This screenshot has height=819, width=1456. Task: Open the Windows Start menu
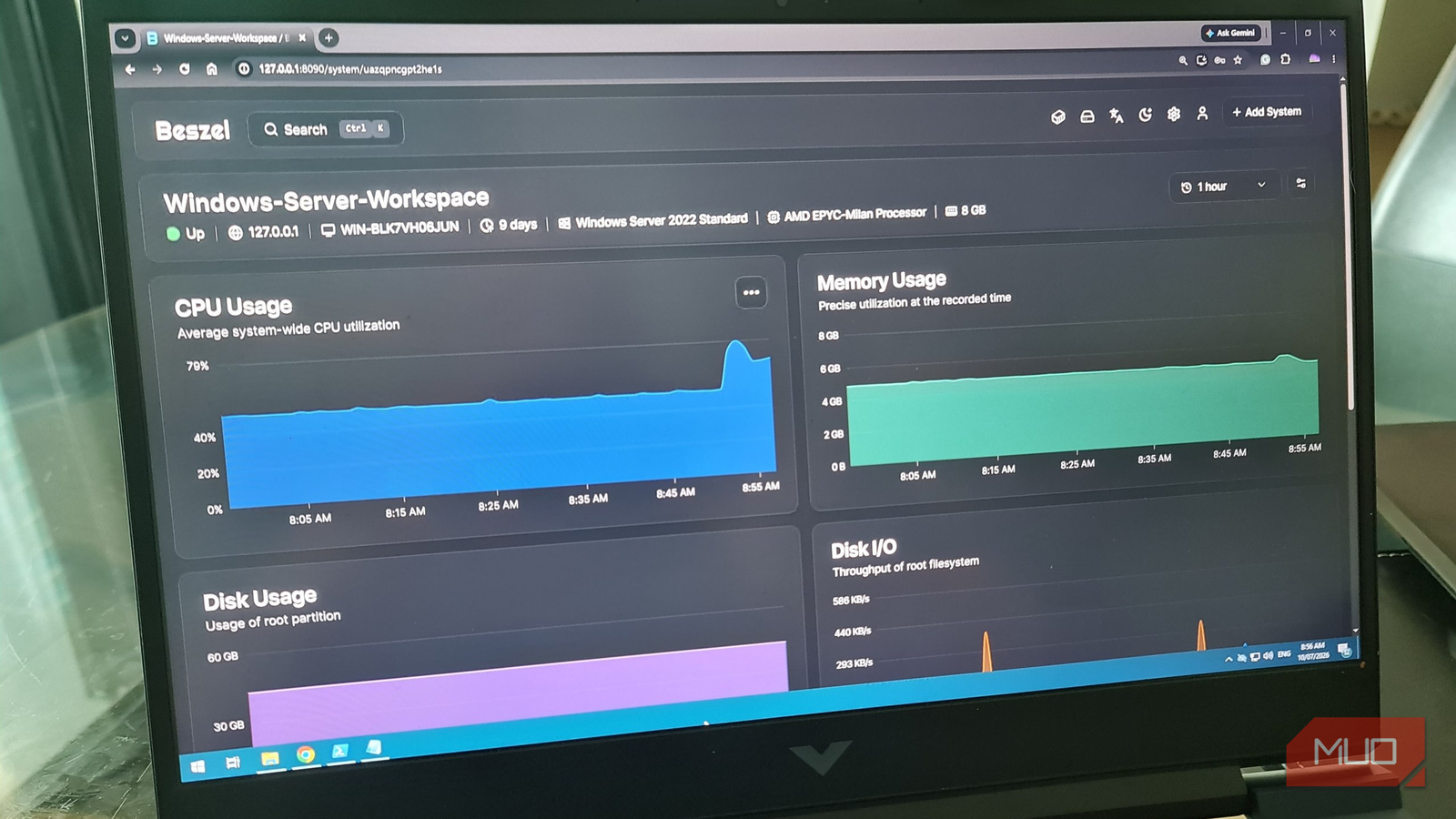coord(197,767)
